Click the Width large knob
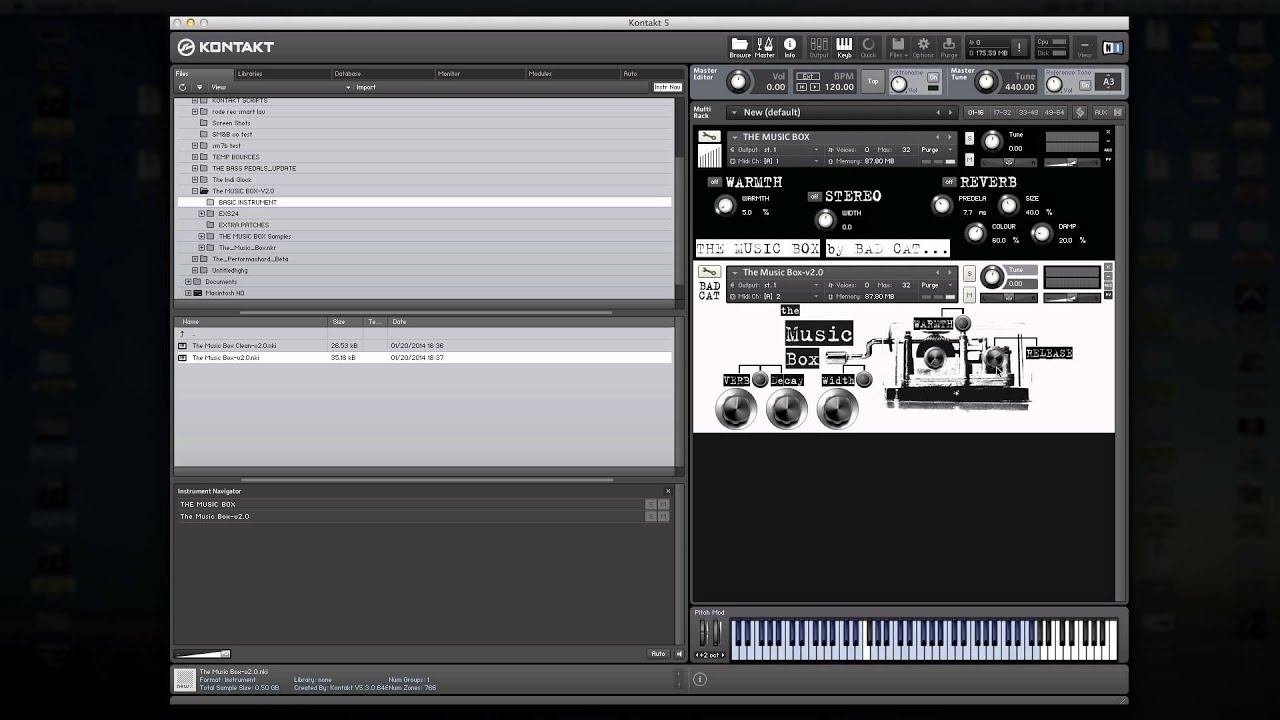The width and height of the screenshot is (1280, 720). tap(838, 408)
